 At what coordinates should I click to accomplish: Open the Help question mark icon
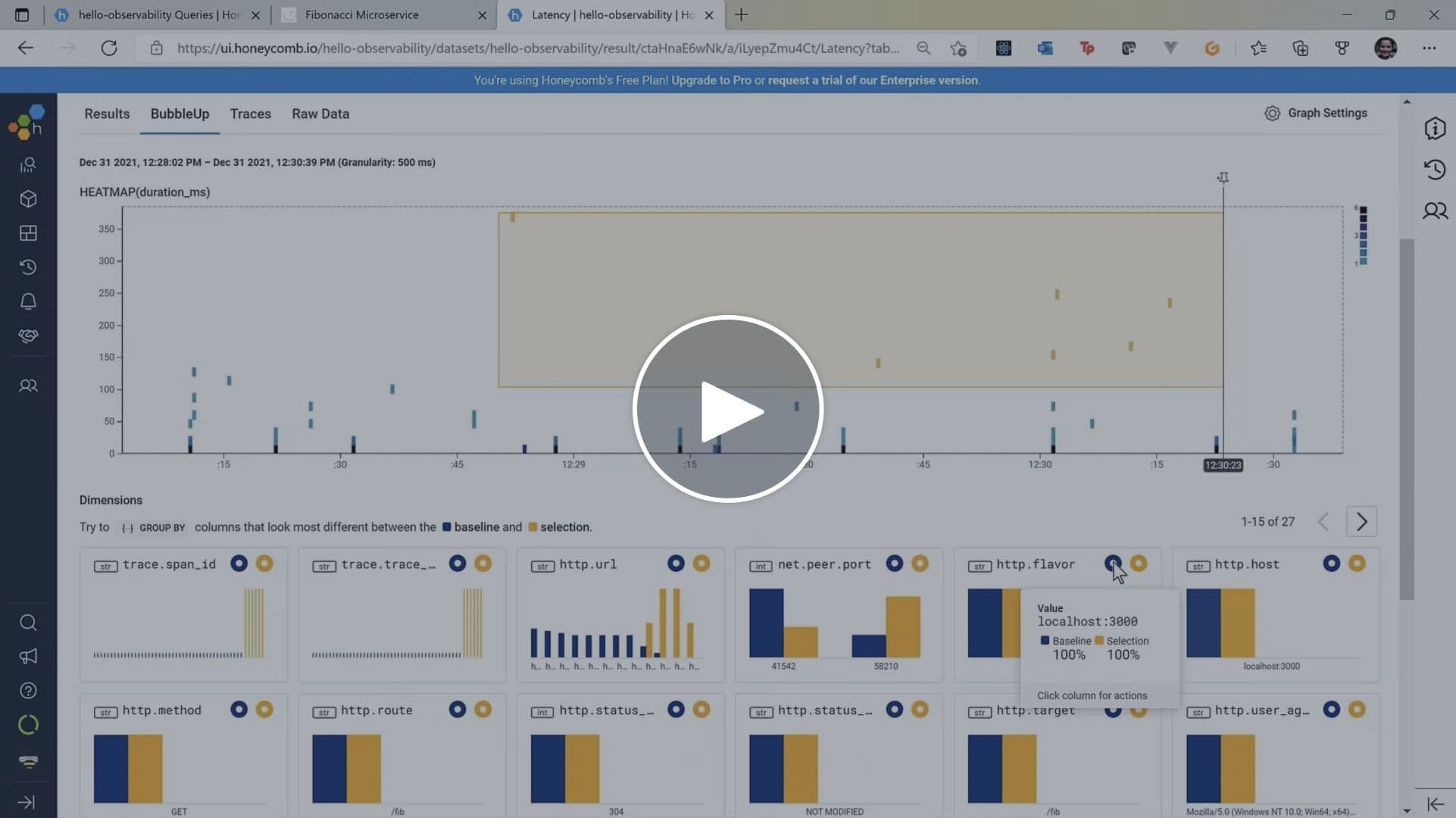point(28,691)
